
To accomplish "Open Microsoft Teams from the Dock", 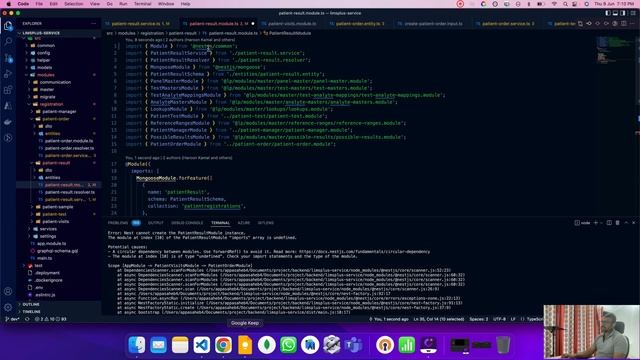I will click(x=353, y=345).
